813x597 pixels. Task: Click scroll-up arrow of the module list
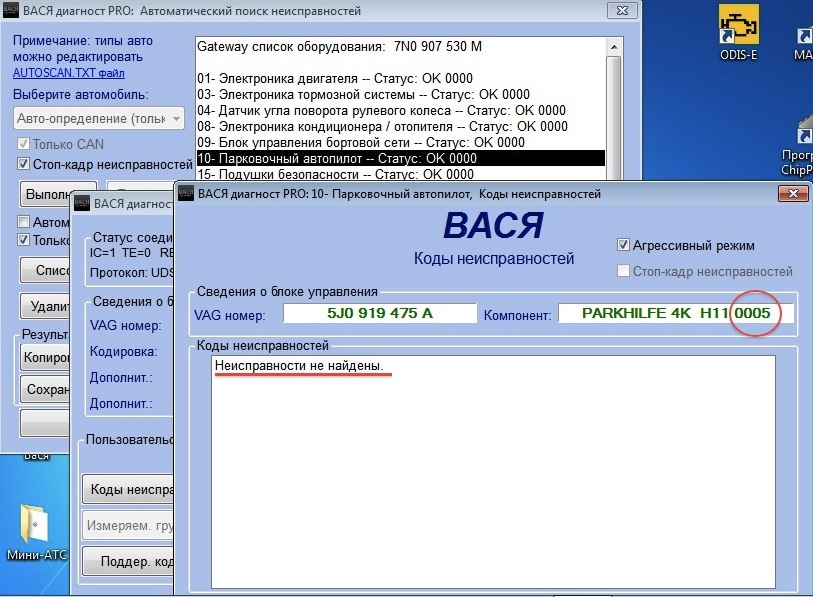(x=614, y=47)
